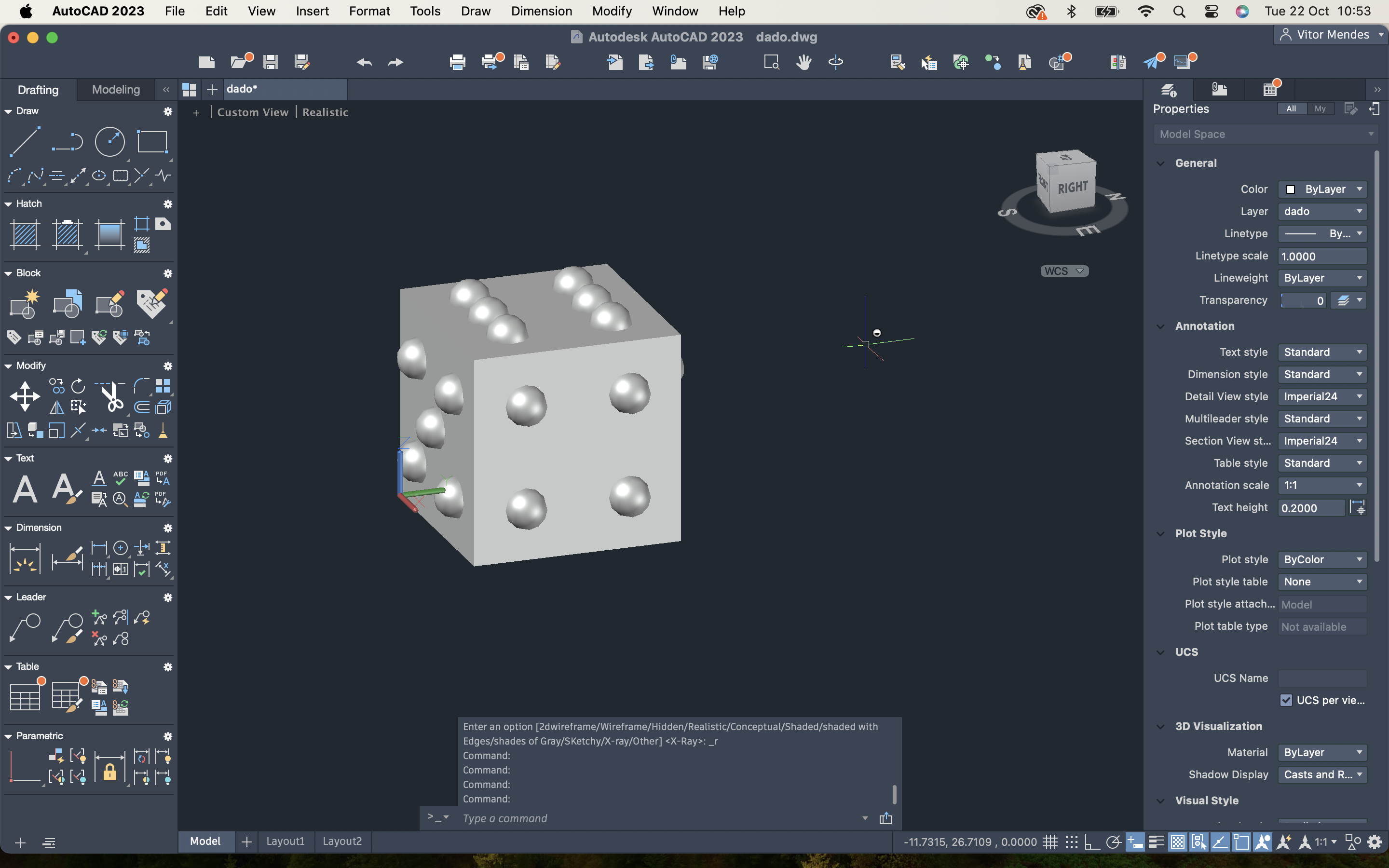This screenshot has height=868, width=1389.
Task: Select the Rotate tool in Modify panel
Action: pos(78,386)
